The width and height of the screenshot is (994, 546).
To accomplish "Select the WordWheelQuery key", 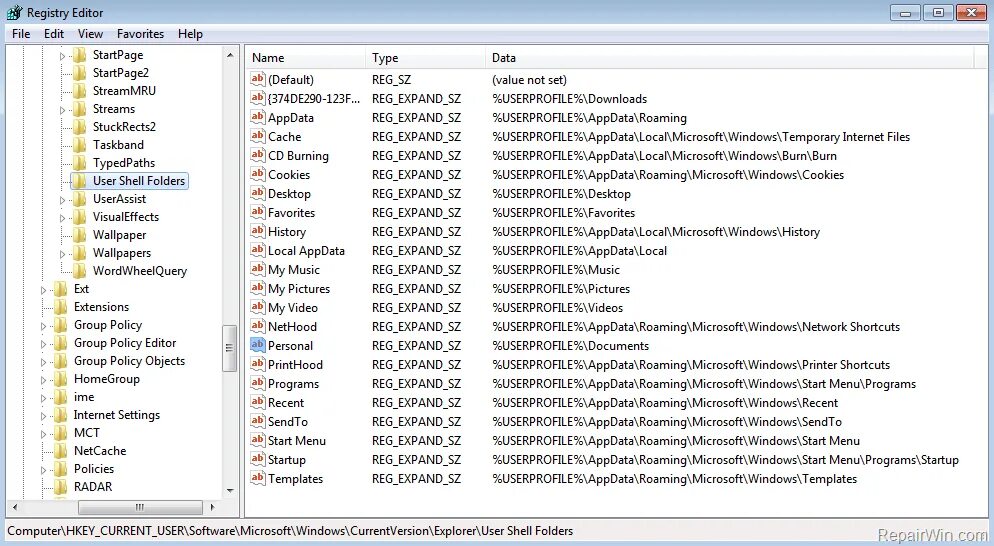I will click(139, 271).
